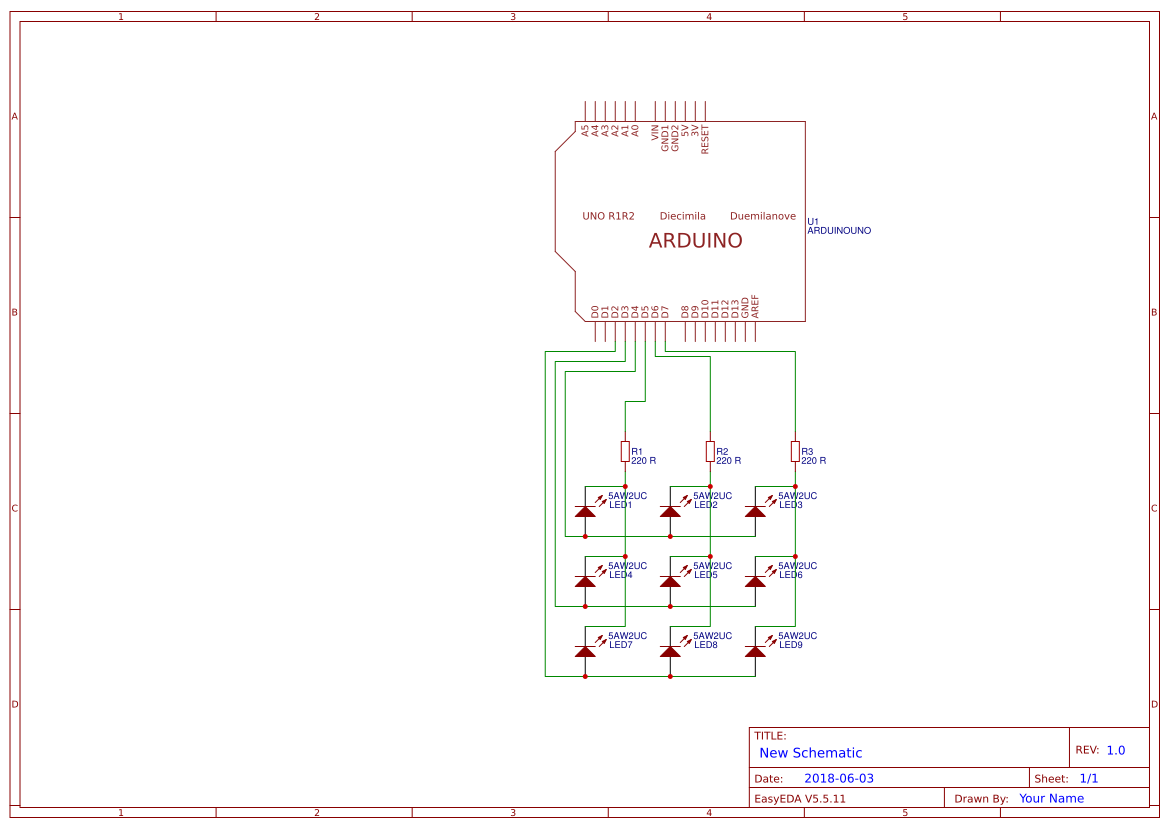Select the LED5 diode symbol

(x=670, y=580)
